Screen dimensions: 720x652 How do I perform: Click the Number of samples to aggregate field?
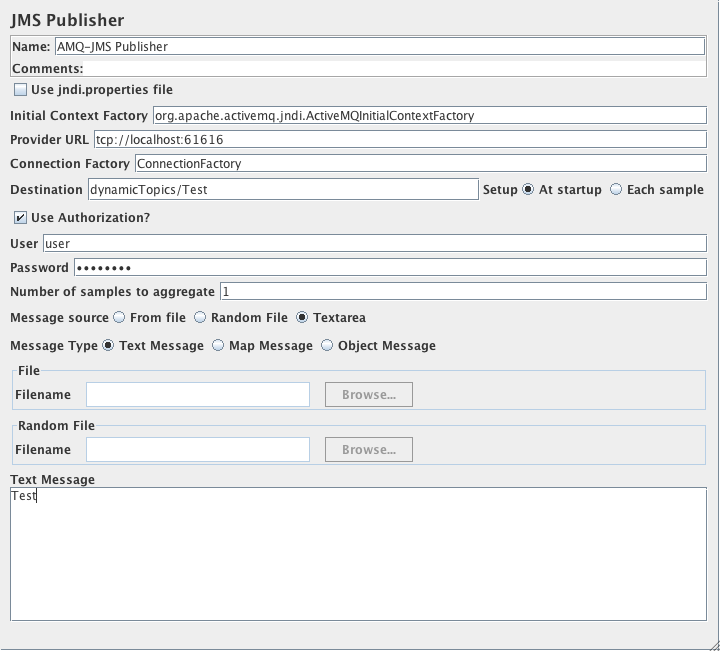462,292
